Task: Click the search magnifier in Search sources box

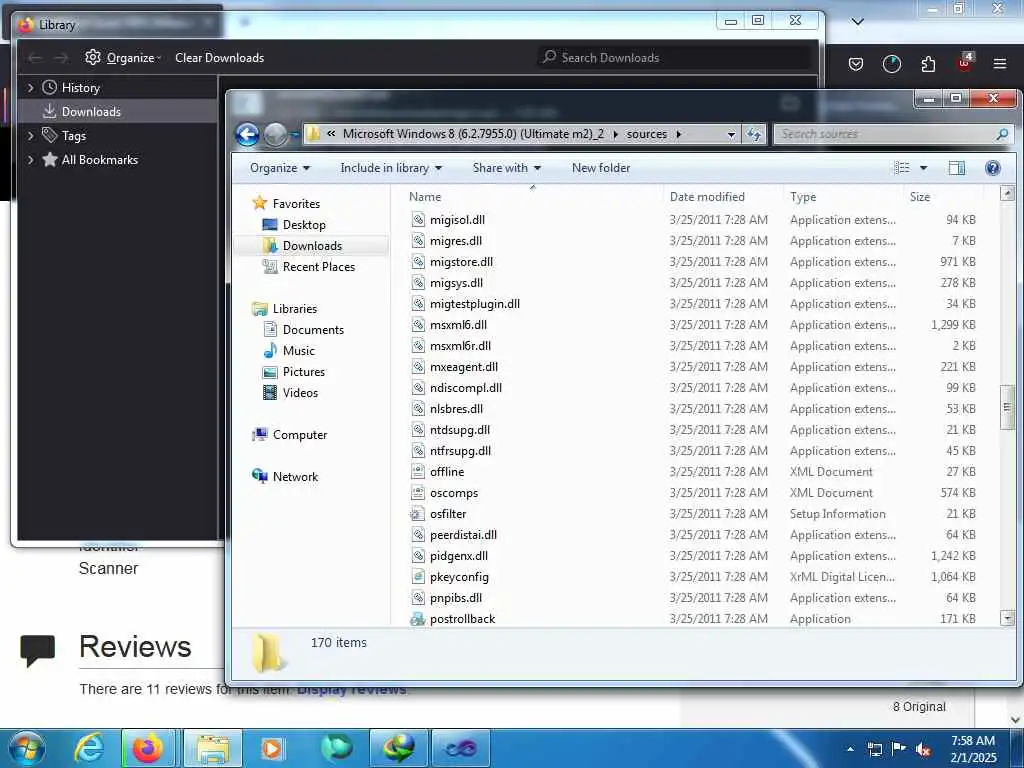Action: [1002, 134]
